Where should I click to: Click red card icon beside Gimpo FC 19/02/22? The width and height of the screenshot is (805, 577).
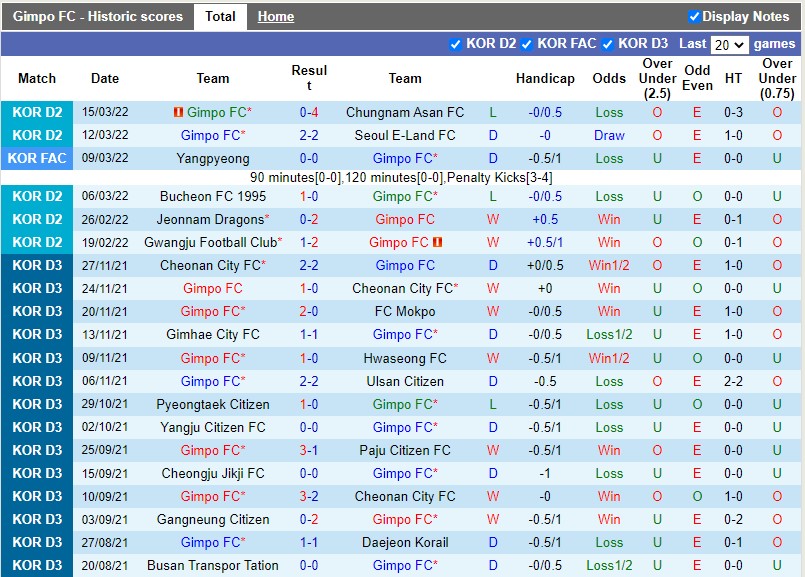[x=437, y=242]
